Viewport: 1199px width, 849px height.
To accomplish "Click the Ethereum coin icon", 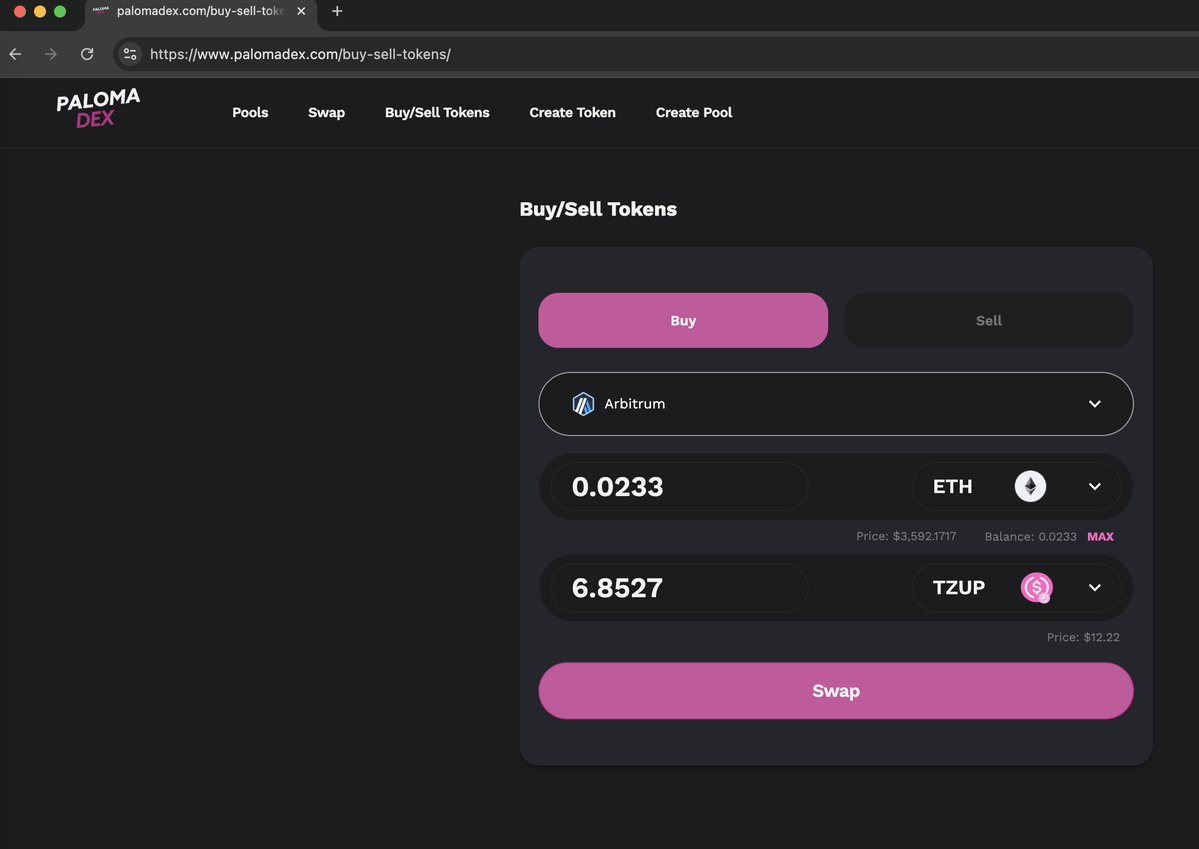I will (x=1030, y=486).
